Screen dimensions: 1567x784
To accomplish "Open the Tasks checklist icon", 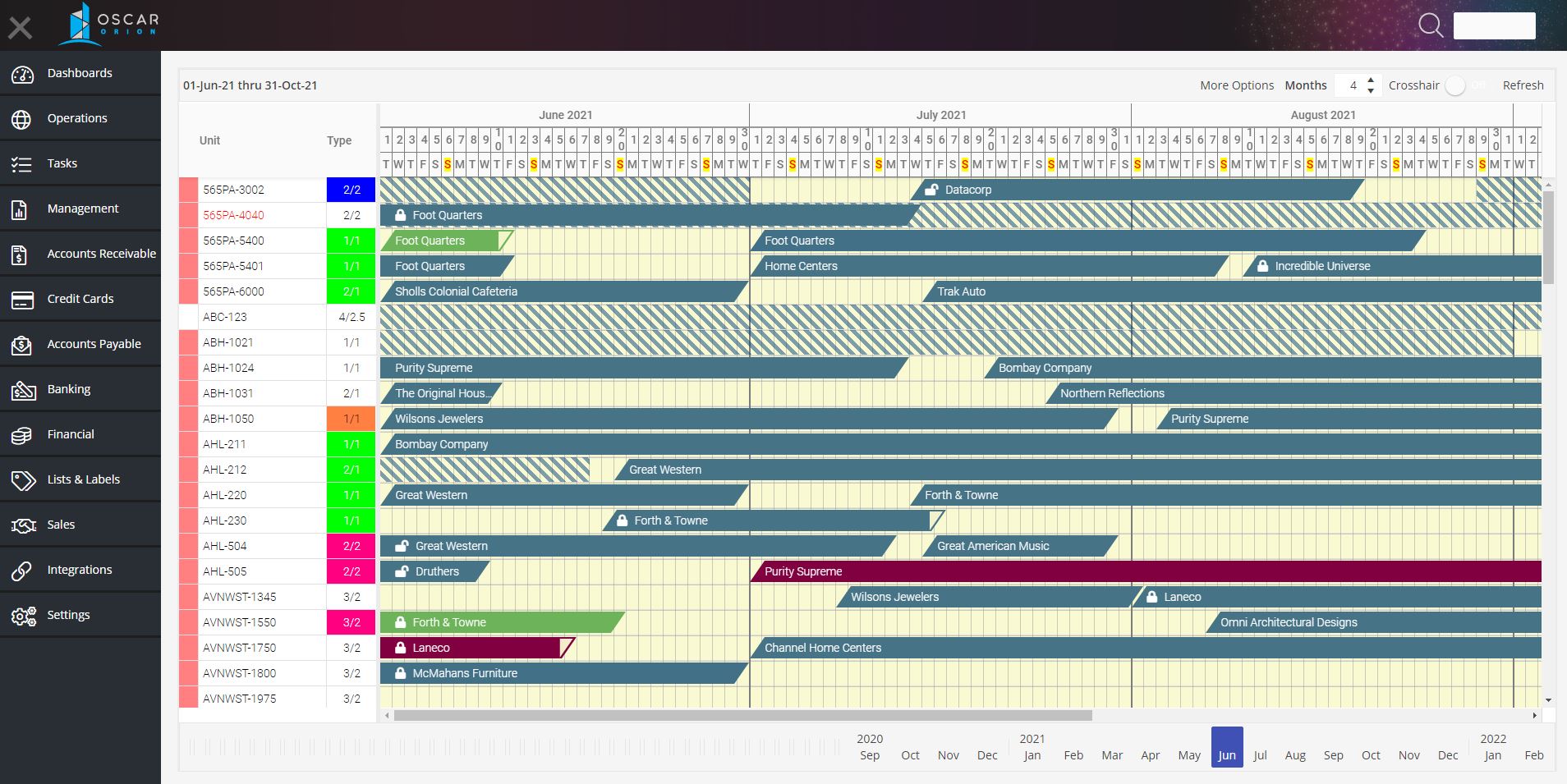I will coord(22,164).
